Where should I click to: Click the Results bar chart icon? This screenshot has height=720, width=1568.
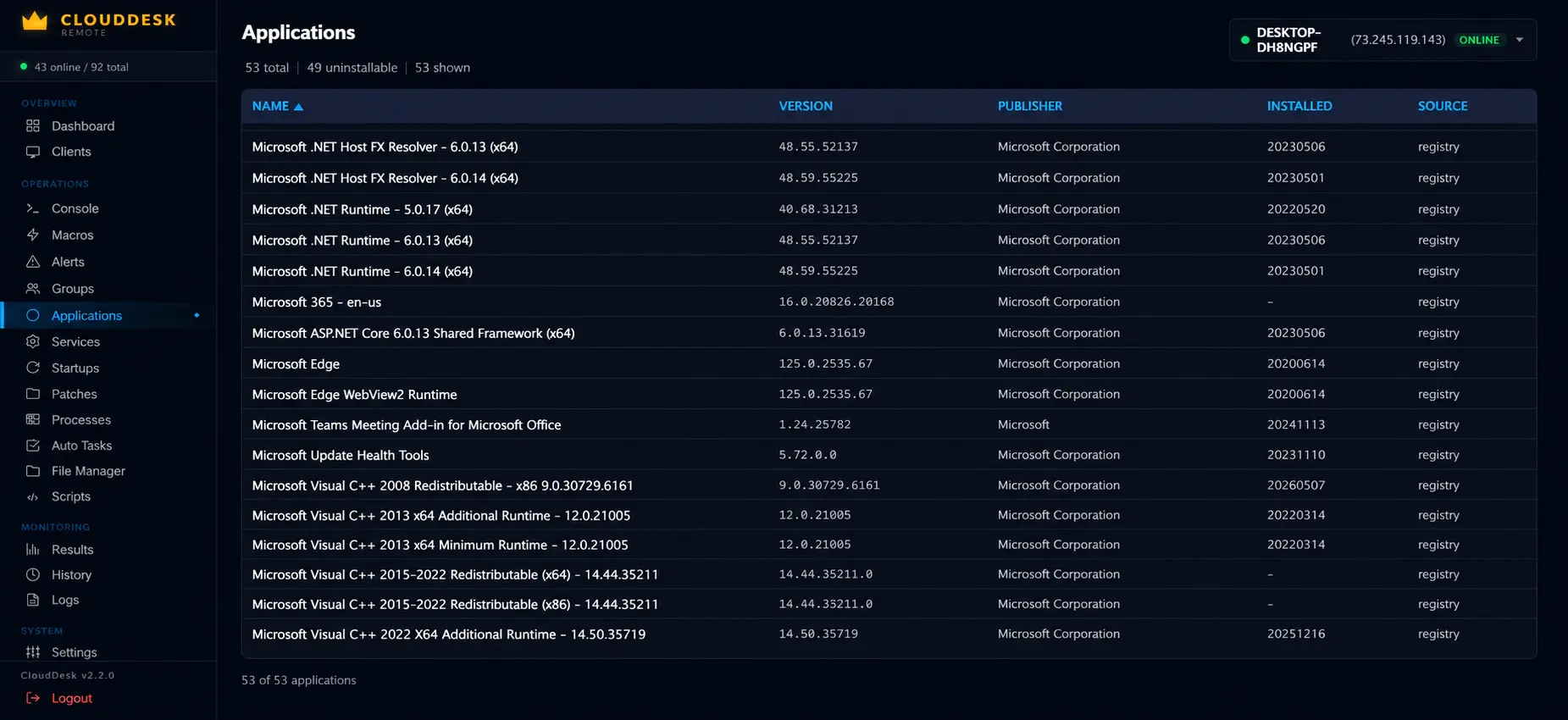[33, 550]
